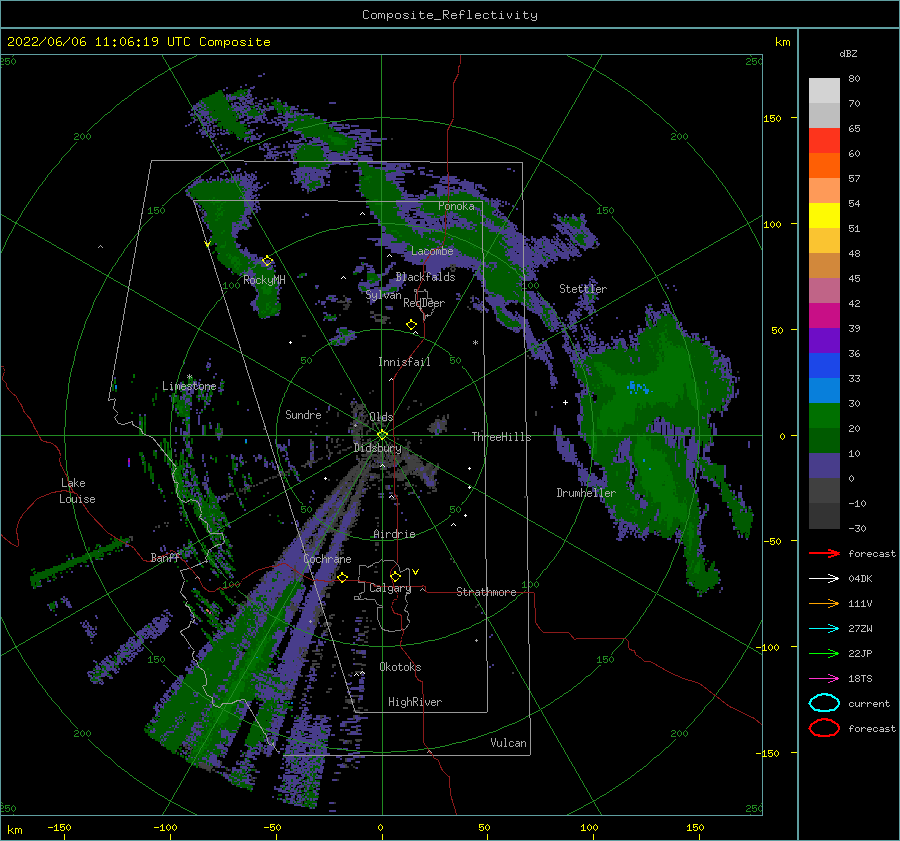
Task: Click the Calgary city label
Action: click(390, 588)
